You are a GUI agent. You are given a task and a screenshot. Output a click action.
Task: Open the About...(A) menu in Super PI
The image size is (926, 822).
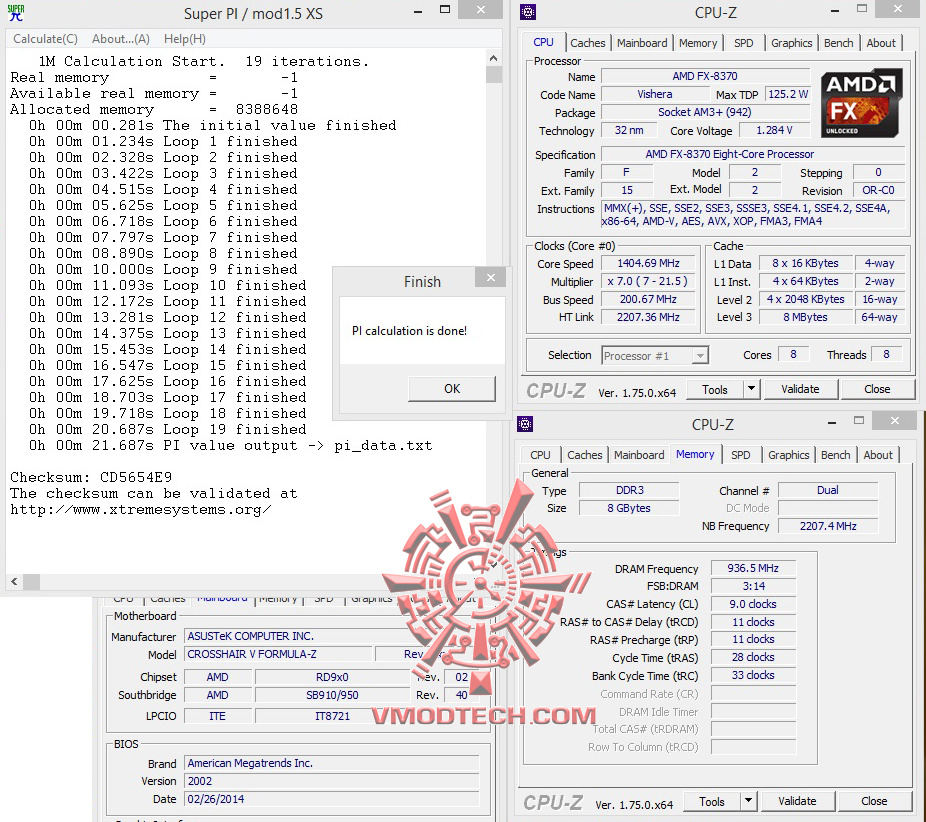(x=120, y=39)
